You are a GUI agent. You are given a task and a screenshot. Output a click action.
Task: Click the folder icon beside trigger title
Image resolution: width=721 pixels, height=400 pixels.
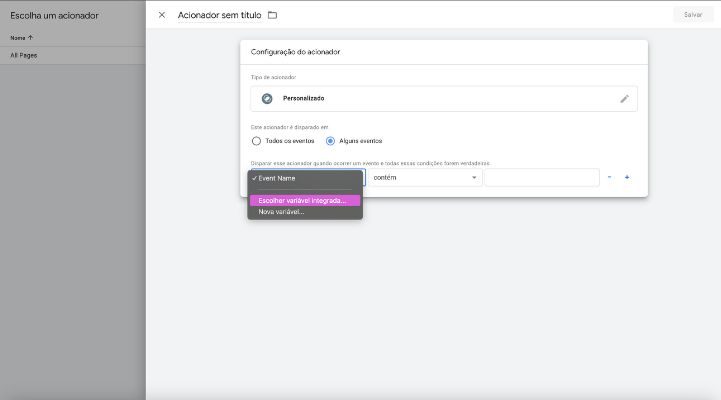pos(273,15)
